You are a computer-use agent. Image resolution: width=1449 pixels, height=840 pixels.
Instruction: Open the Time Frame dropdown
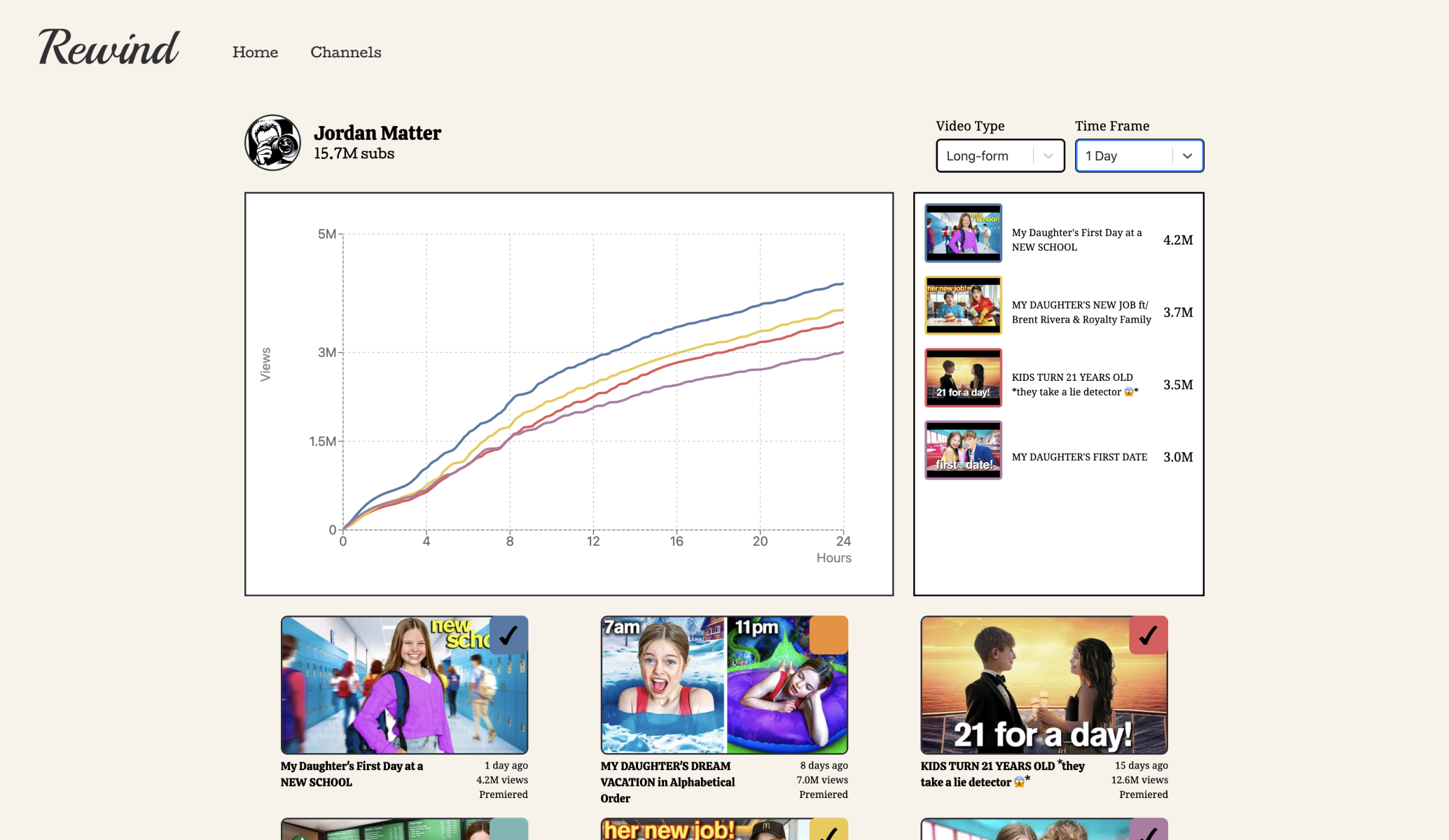[x=1139, y=155]
